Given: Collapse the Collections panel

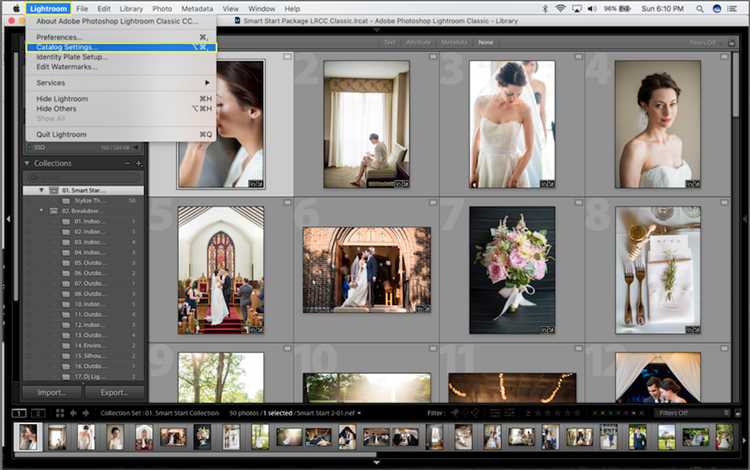Looking at the screenshot, I should pos(27,163).
